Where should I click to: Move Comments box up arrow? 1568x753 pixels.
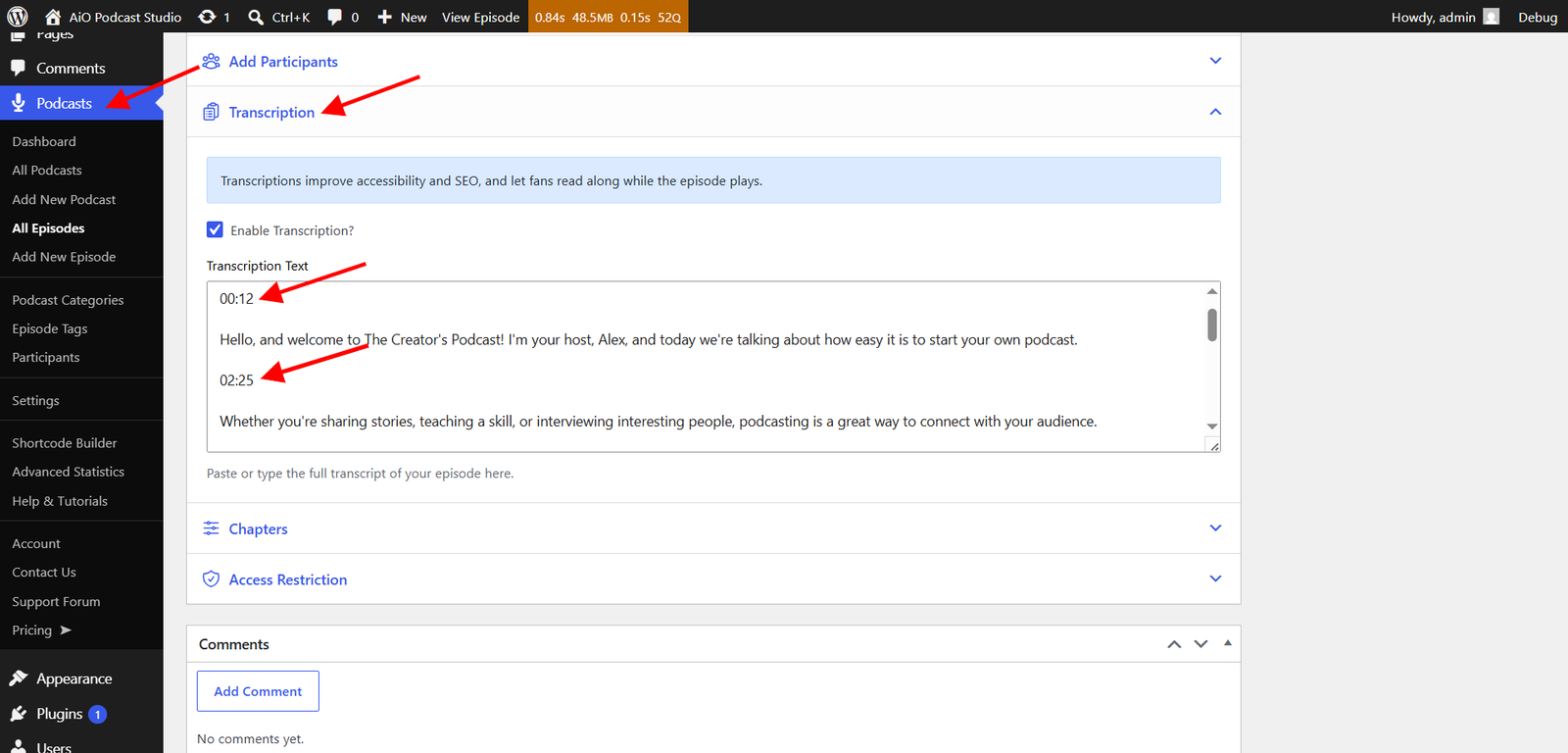pyautogui.click(x=1174, y=644)
